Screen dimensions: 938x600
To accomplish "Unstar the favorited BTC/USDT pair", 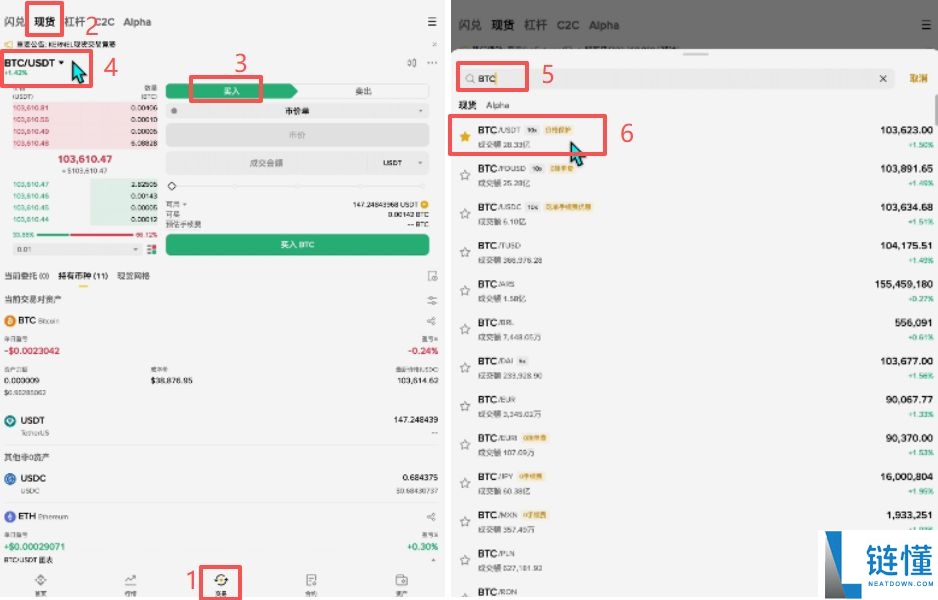I will click(x=465, y=134).
